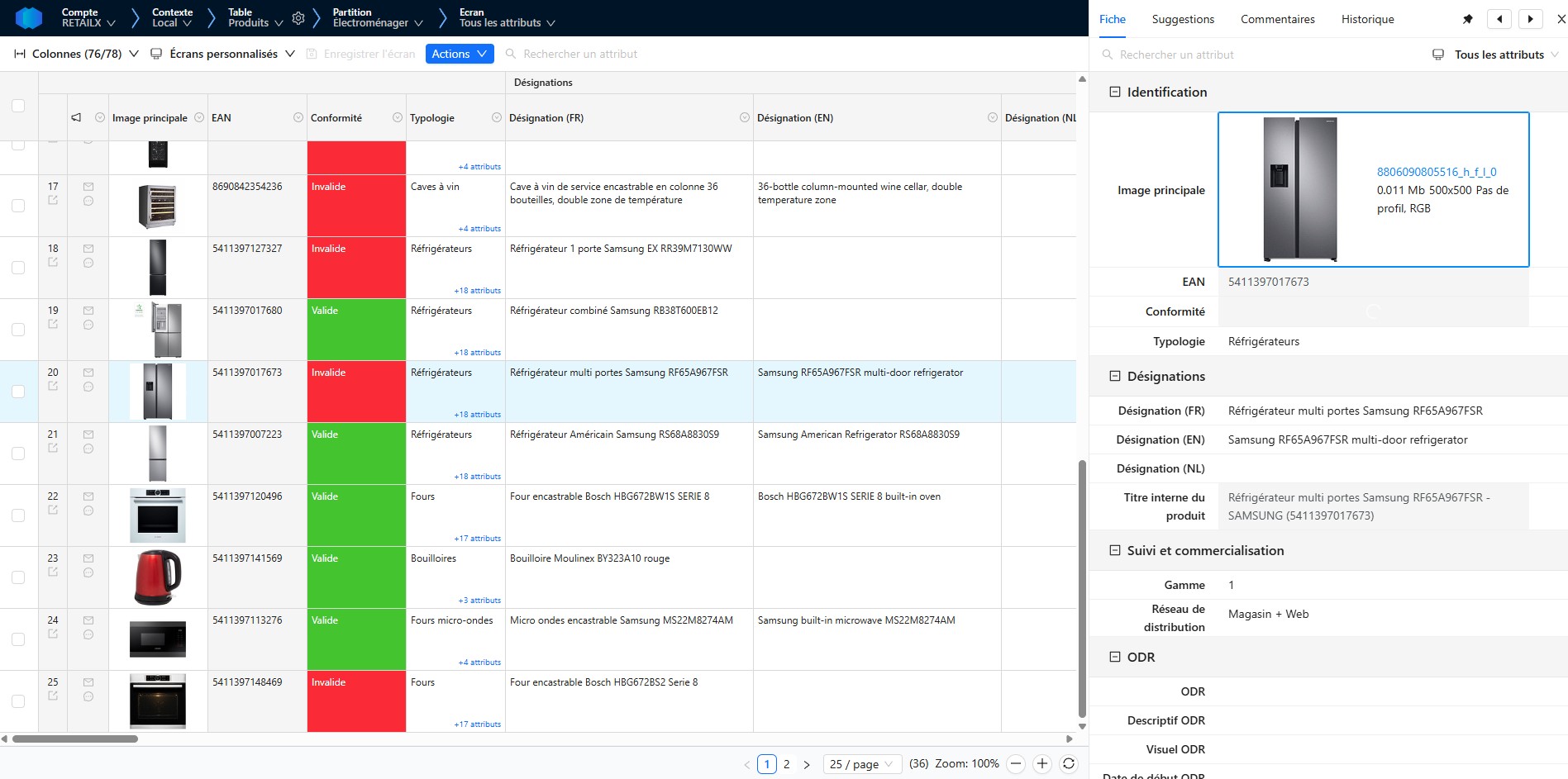Open record link icon in row 21

click(53, 448)
